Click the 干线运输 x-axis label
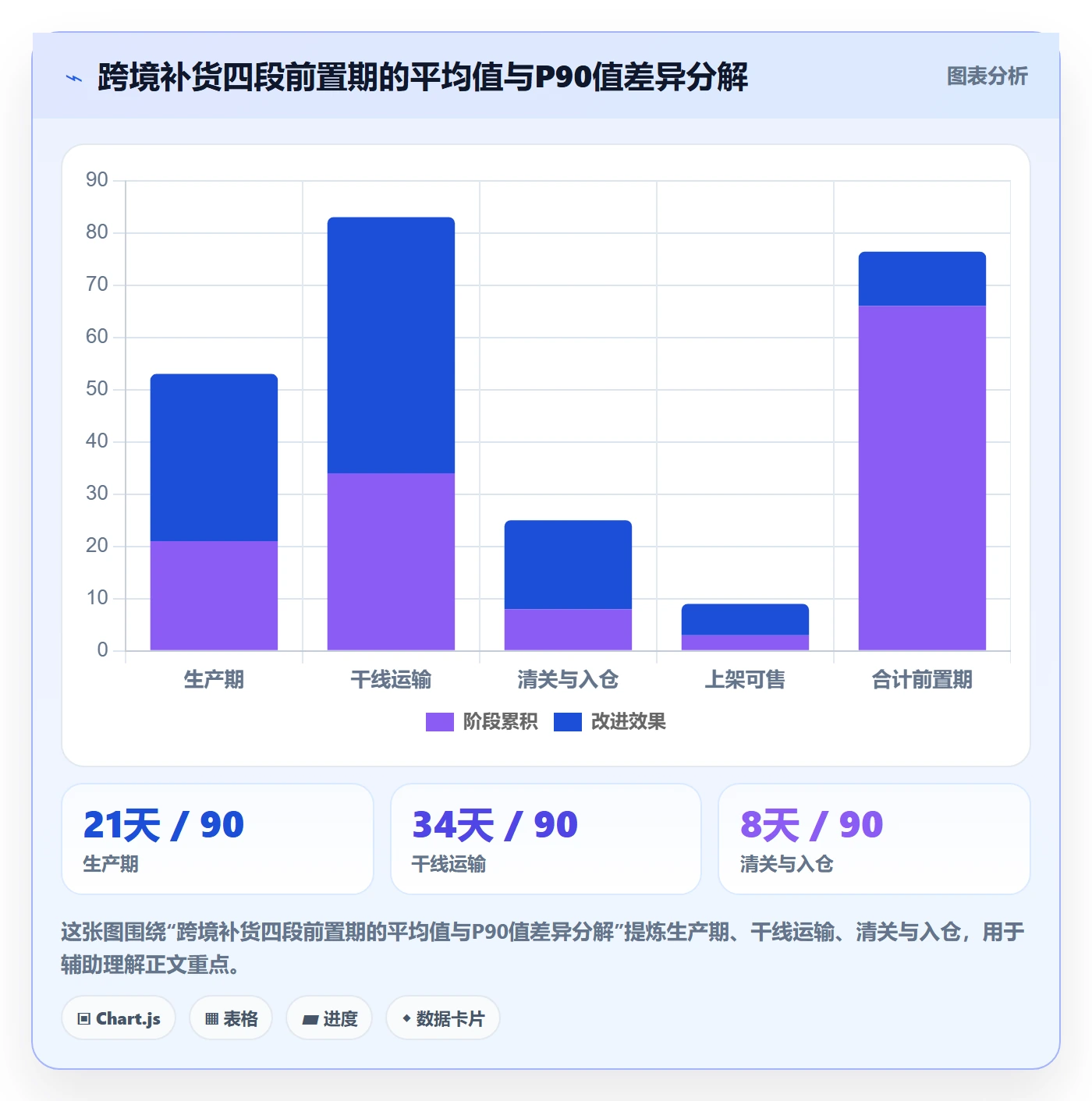 tap(391, 680)
